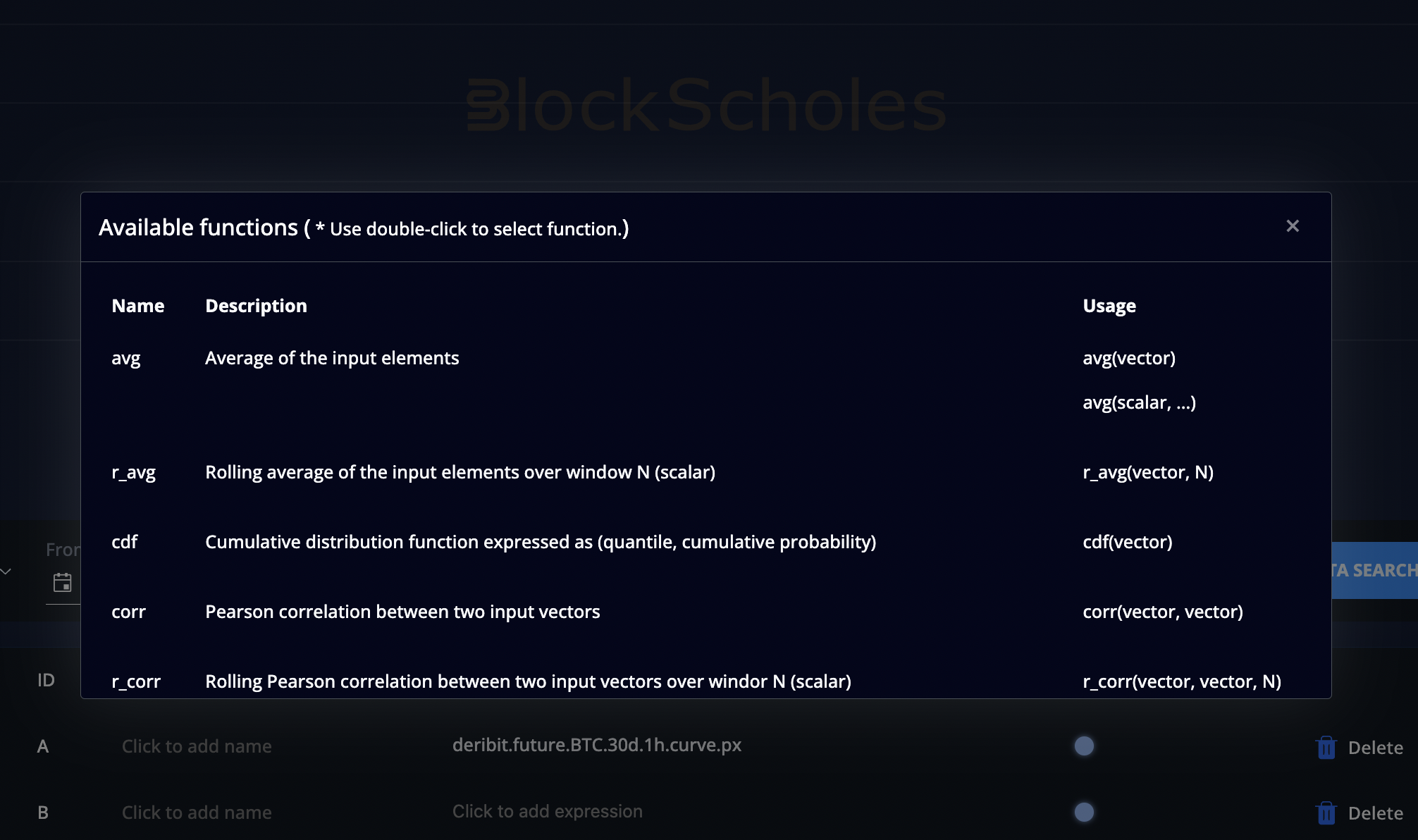This screenshot has width=1418, height=840.
Task: Open the color dot for row B
Action: coord(1084,812)
